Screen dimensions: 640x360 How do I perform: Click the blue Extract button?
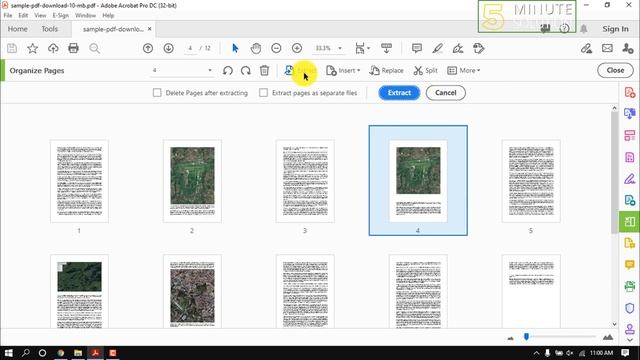click(x=399, y=93)
